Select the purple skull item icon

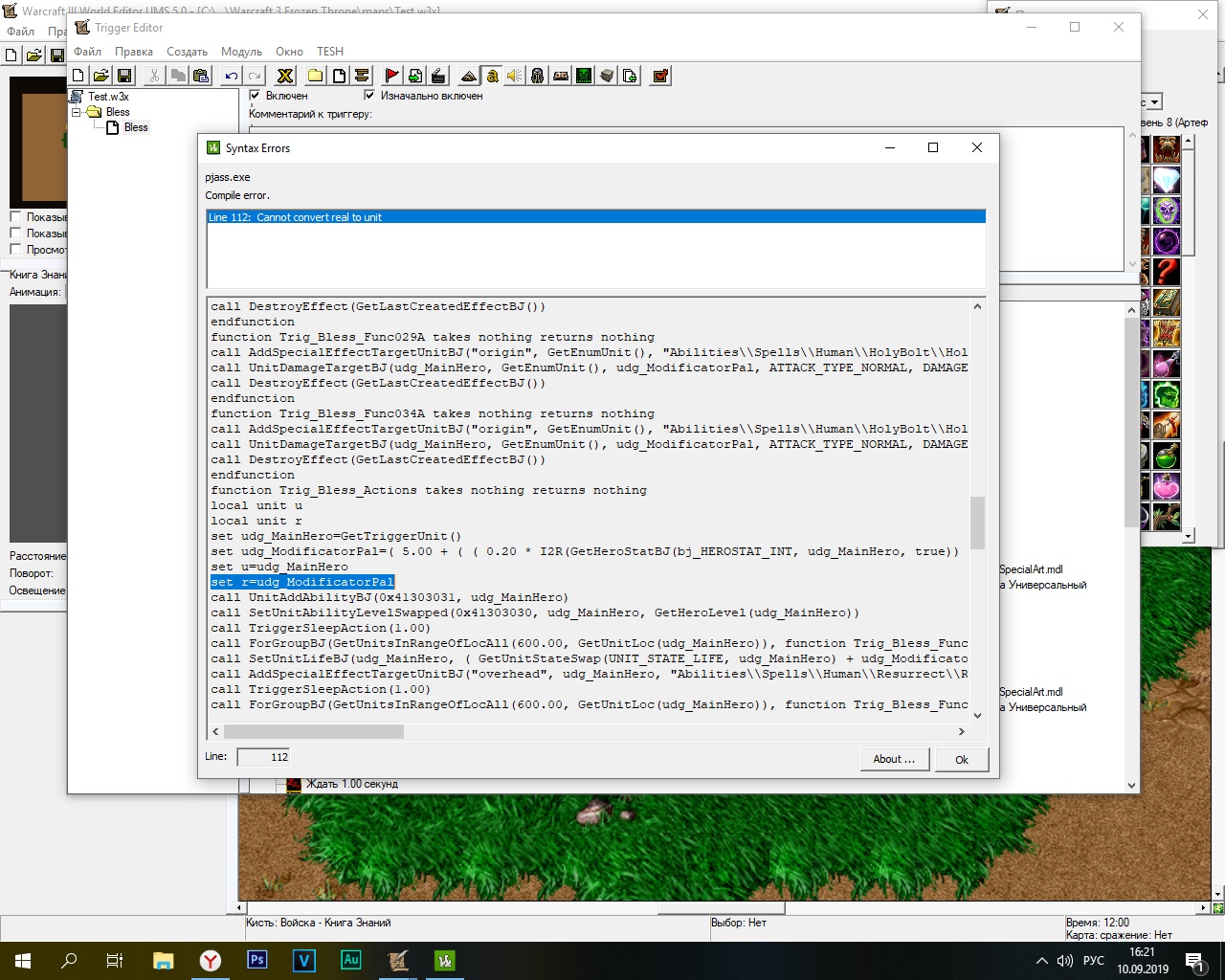(1166, 211)
